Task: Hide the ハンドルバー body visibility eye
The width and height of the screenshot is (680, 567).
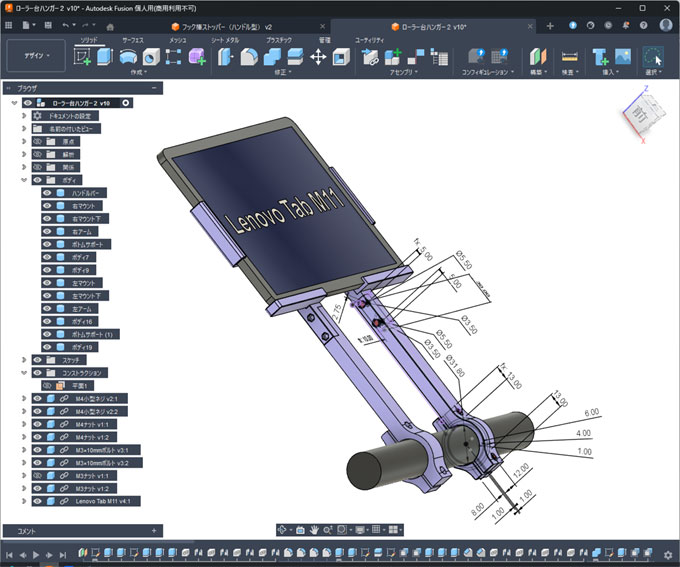Action: [x=47, y=192]
